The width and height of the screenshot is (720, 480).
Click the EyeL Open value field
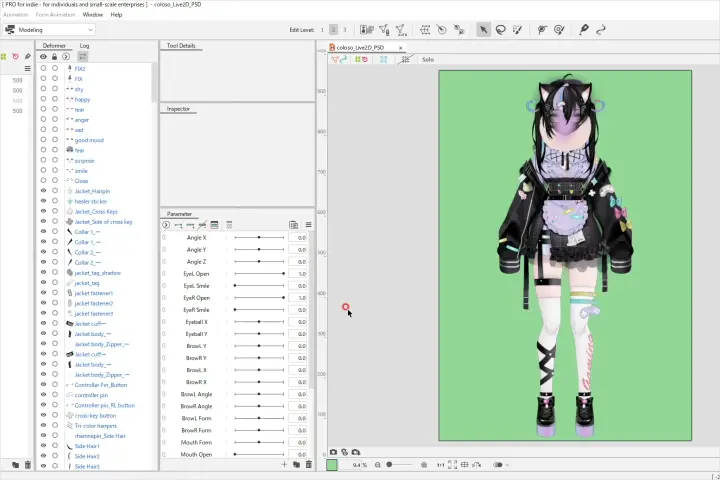point(297,274)
